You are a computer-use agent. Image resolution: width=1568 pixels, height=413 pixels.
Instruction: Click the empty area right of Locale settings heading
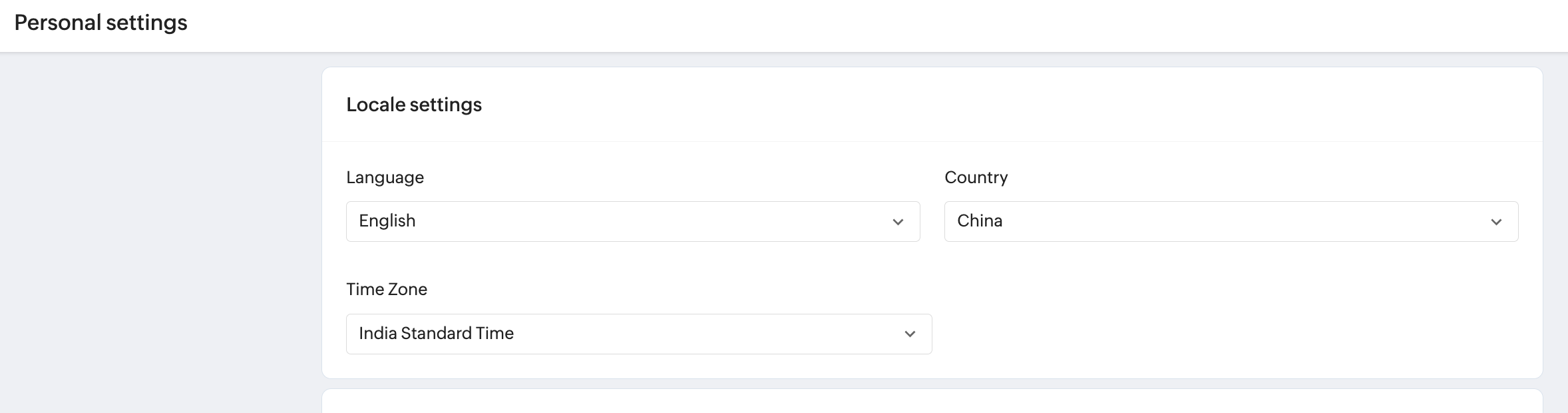click(998, 105)
